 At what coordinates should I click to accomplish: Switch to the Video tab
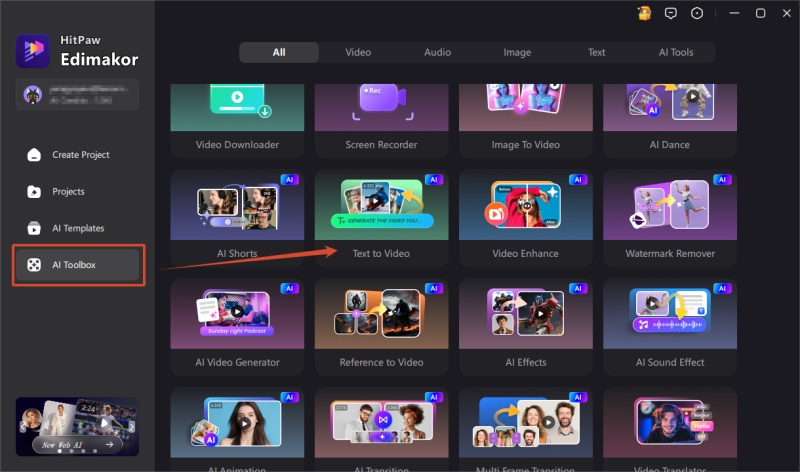pyautogui.click(x=358, y=52)
